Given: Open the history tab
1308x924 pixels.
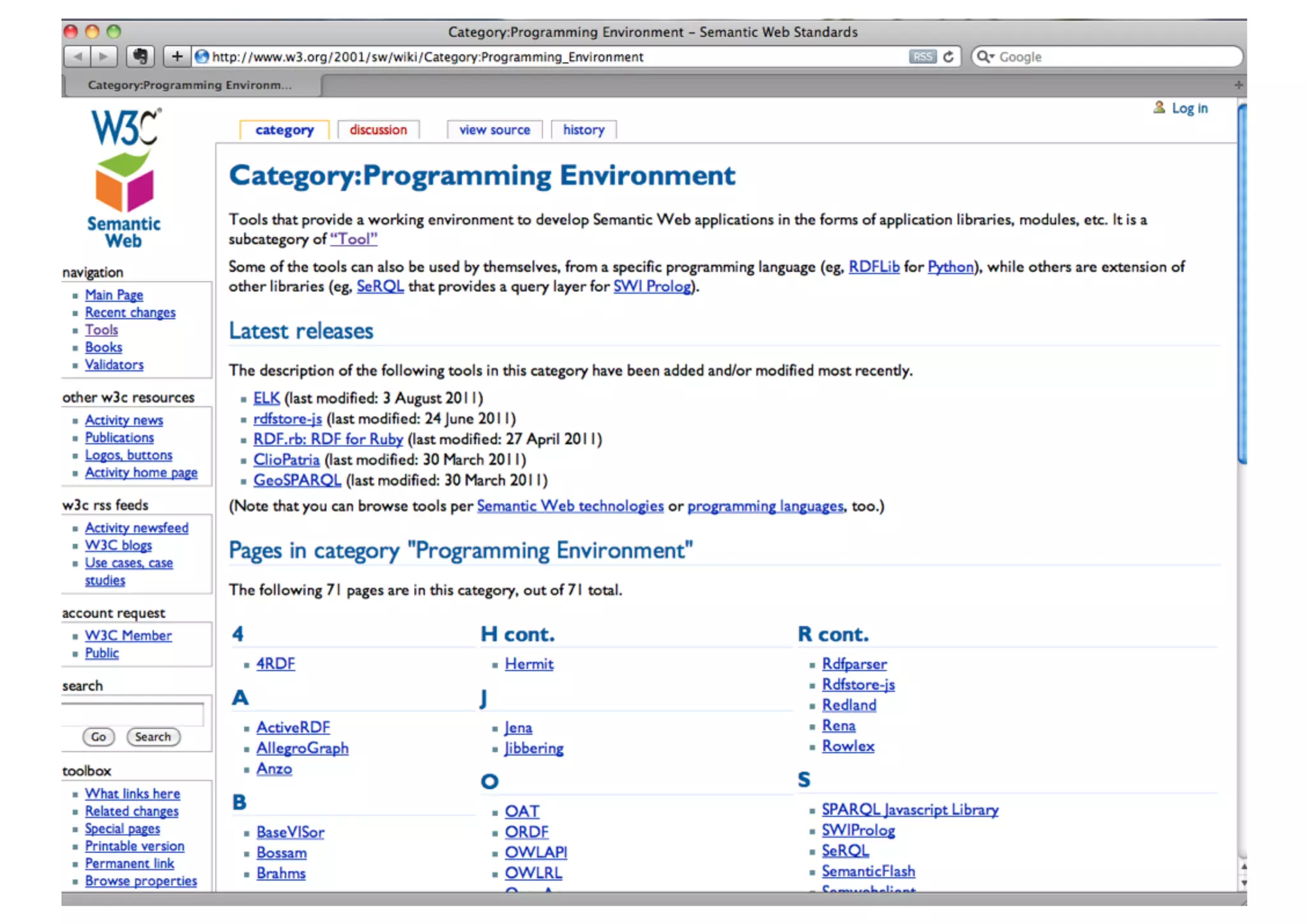Looking at the screenshot, I should 583,130.
